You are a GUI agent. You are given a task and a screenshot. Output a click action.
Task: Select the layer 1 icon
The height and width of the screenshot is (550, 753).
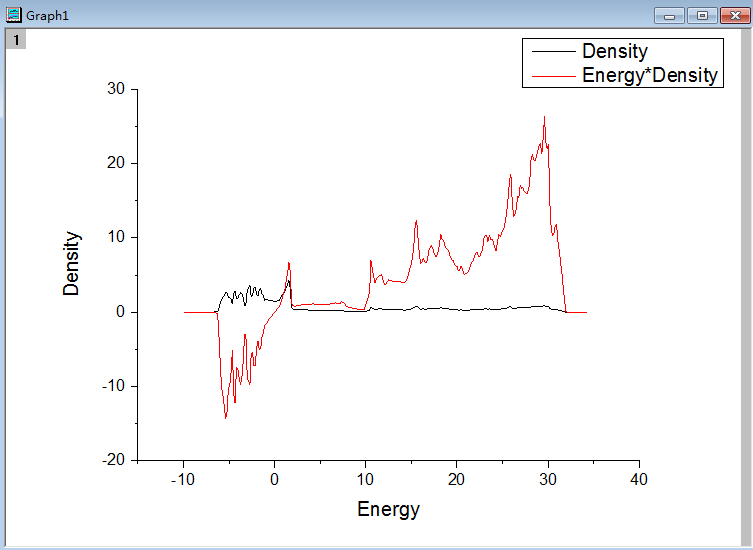(17, 39)
